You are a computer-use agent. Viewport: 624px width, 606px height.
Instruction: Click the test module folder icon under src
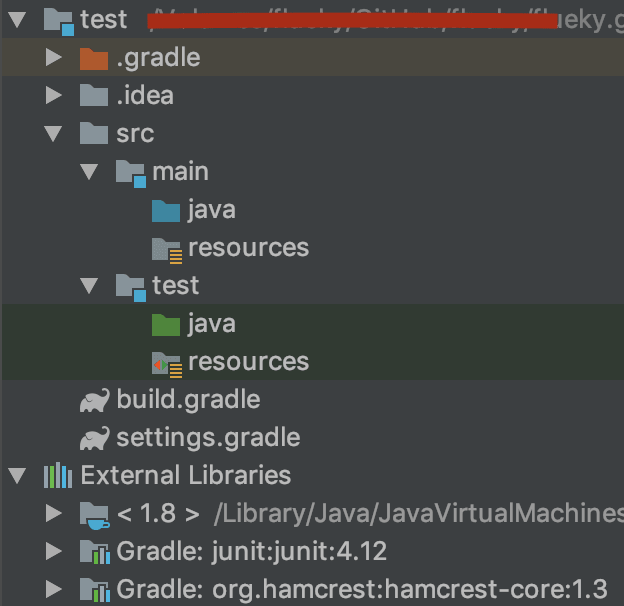coord(131,287)
